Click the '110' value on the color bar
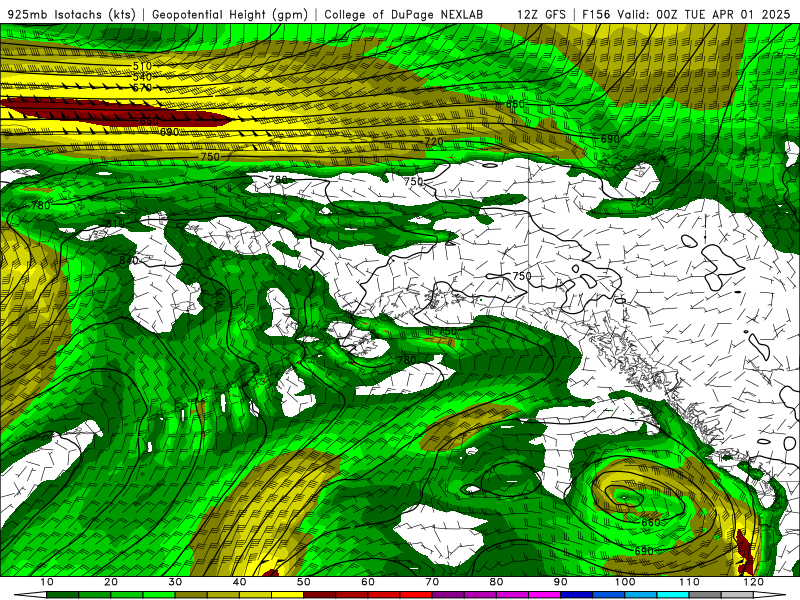 pyautogui.click(x=689, y=582)
